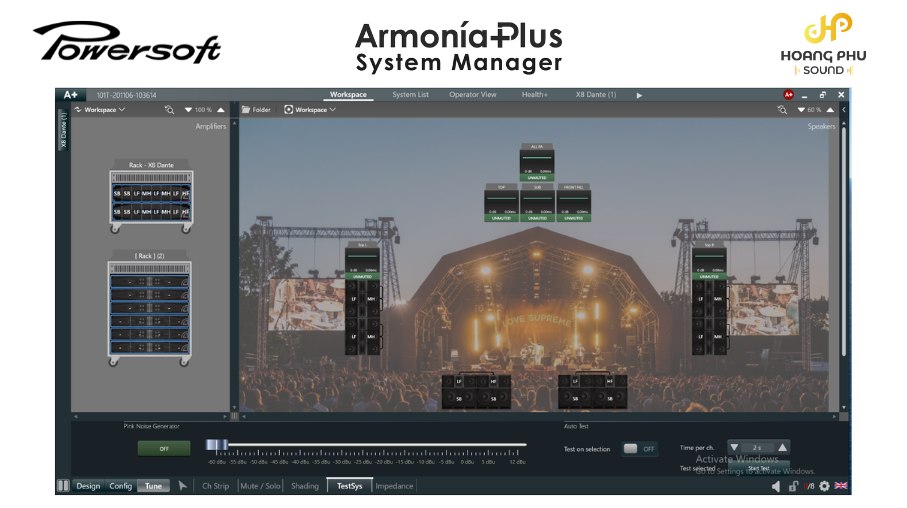The height and width of the screenshot is (508, 907).
Task: Switch to Design mode
Action: point(88,486)
